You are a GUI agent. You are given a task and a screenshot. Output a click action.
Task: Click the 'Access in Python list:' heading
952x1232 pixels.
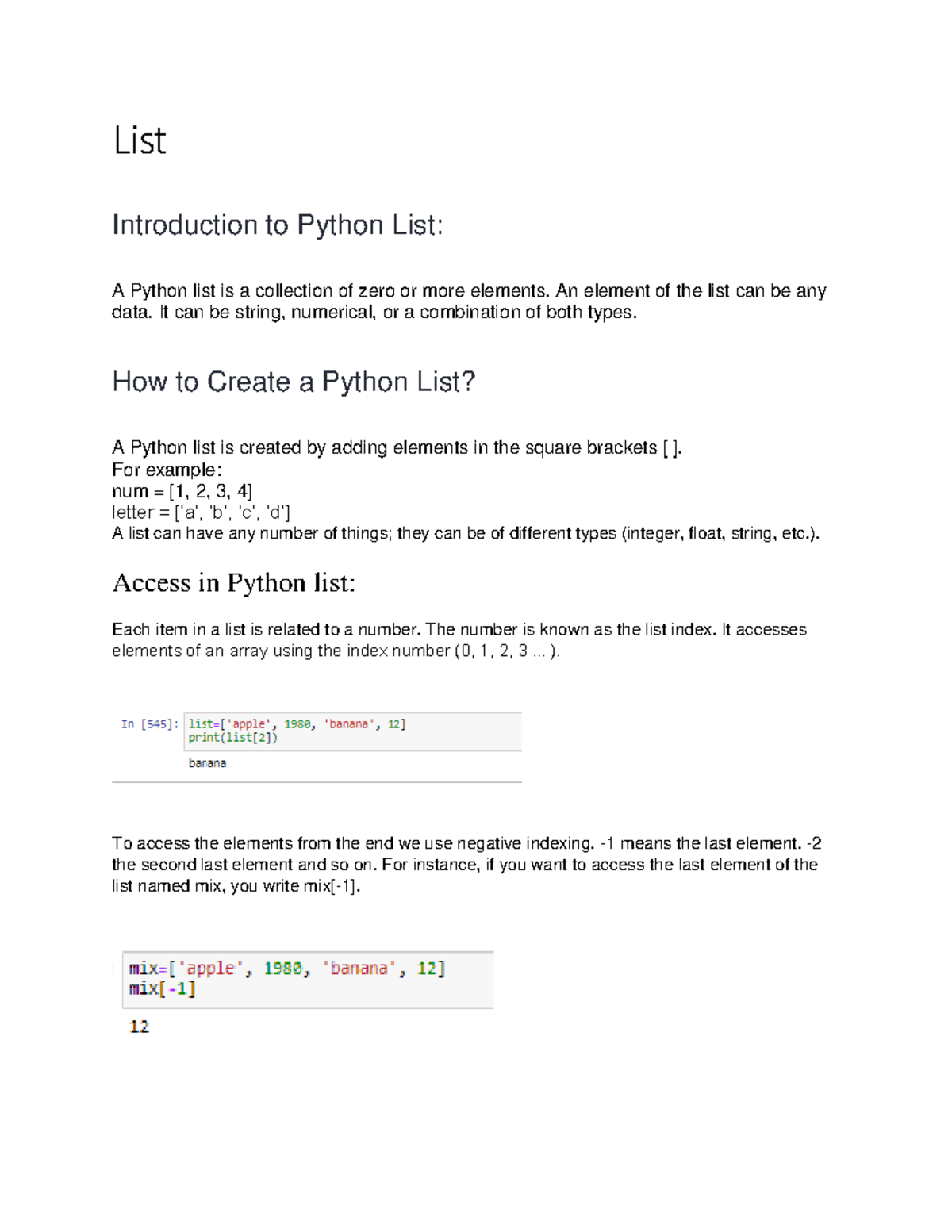click(x=234, y=583)
